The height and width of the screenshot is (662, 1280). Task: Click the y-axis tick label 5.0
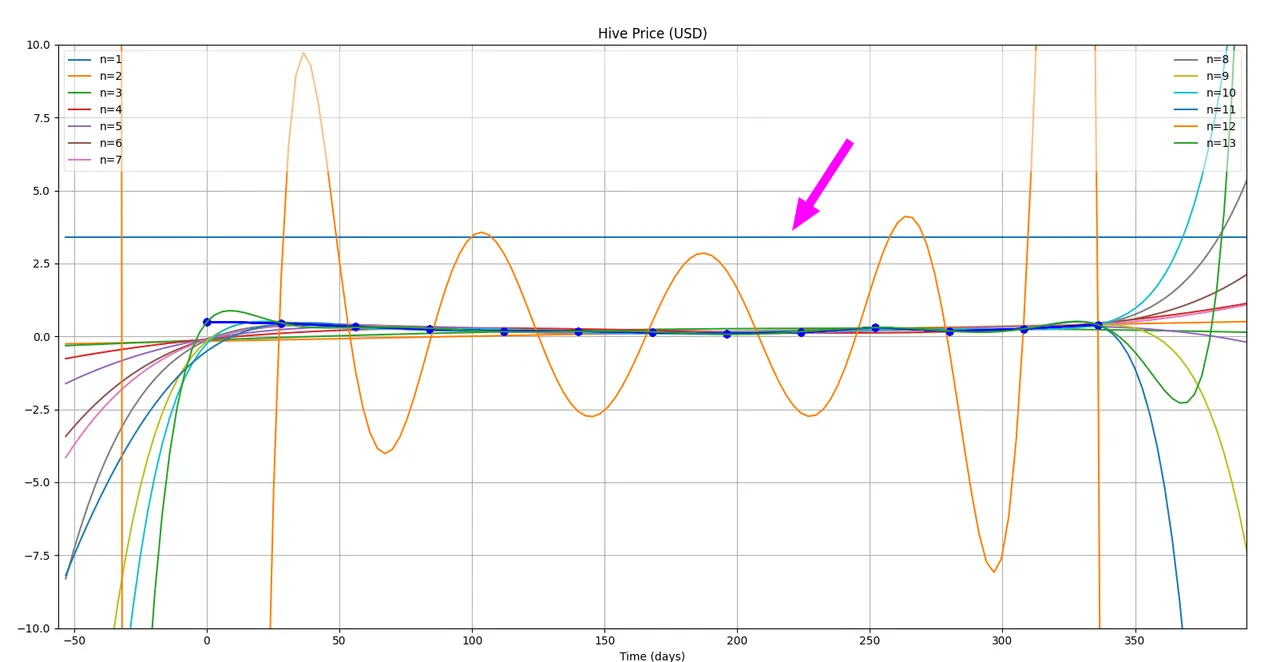click(x=40, y=191)
